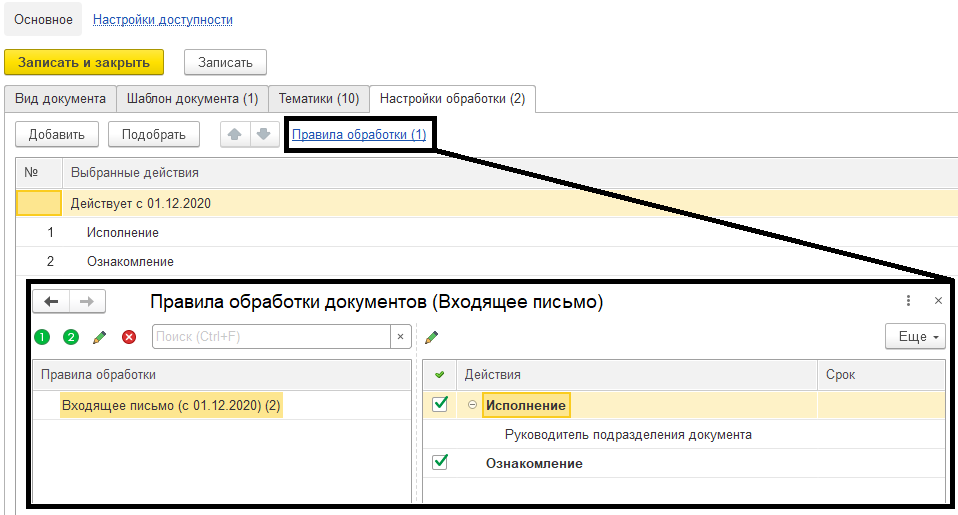Click the forward arrow in rules window
This screenshot has width=958, height=515.
[x=87, y=301]
